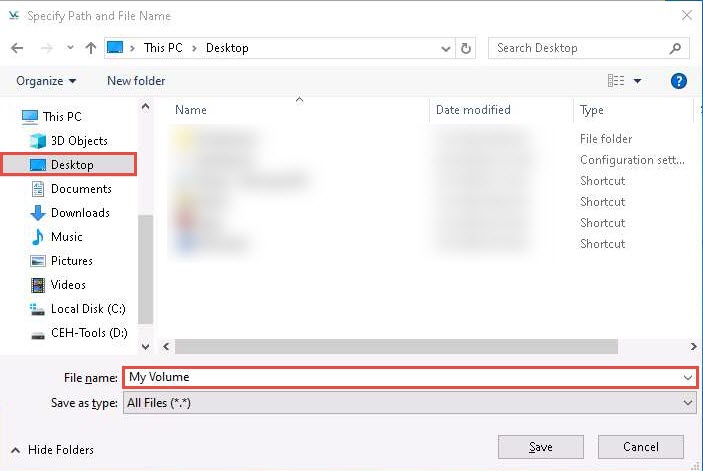Viewport: 703px width, 471px height.
Task: Click the Up one level arrow
Action: (x=91, y=48)
